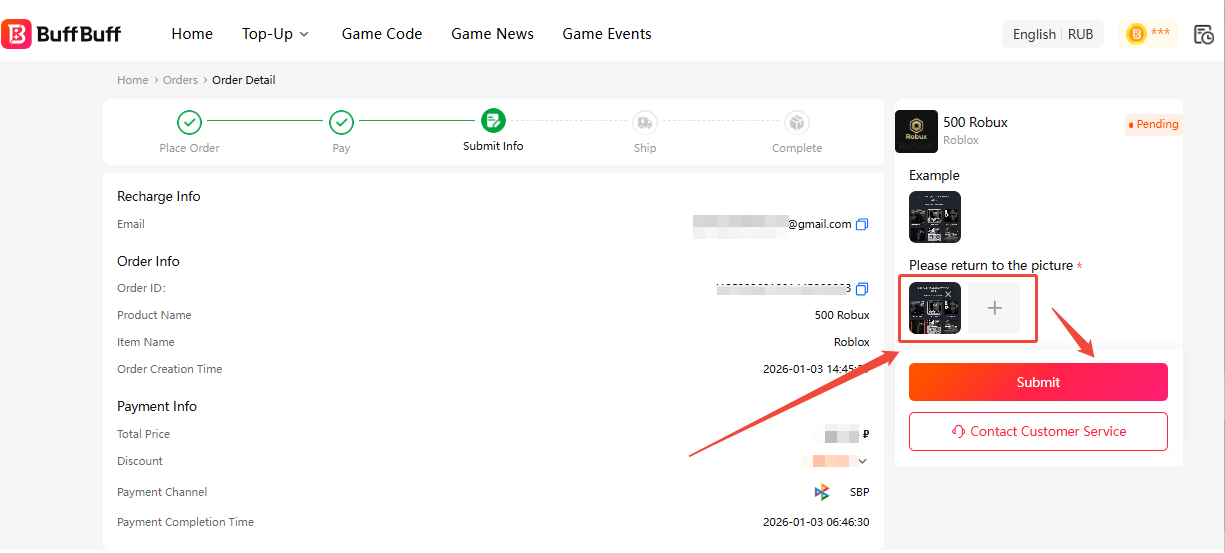Viewport: 1225px width, 553px height.
Task: Click the Submit Info step icon
Action: (x=493, y=122)
